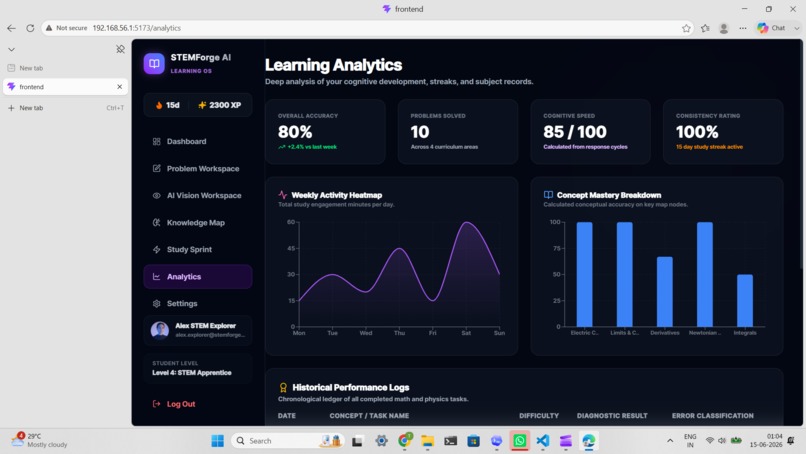This screenshot has width=806, height=454.
Task: Click the Not secure warning indicator
Action: 66,28
